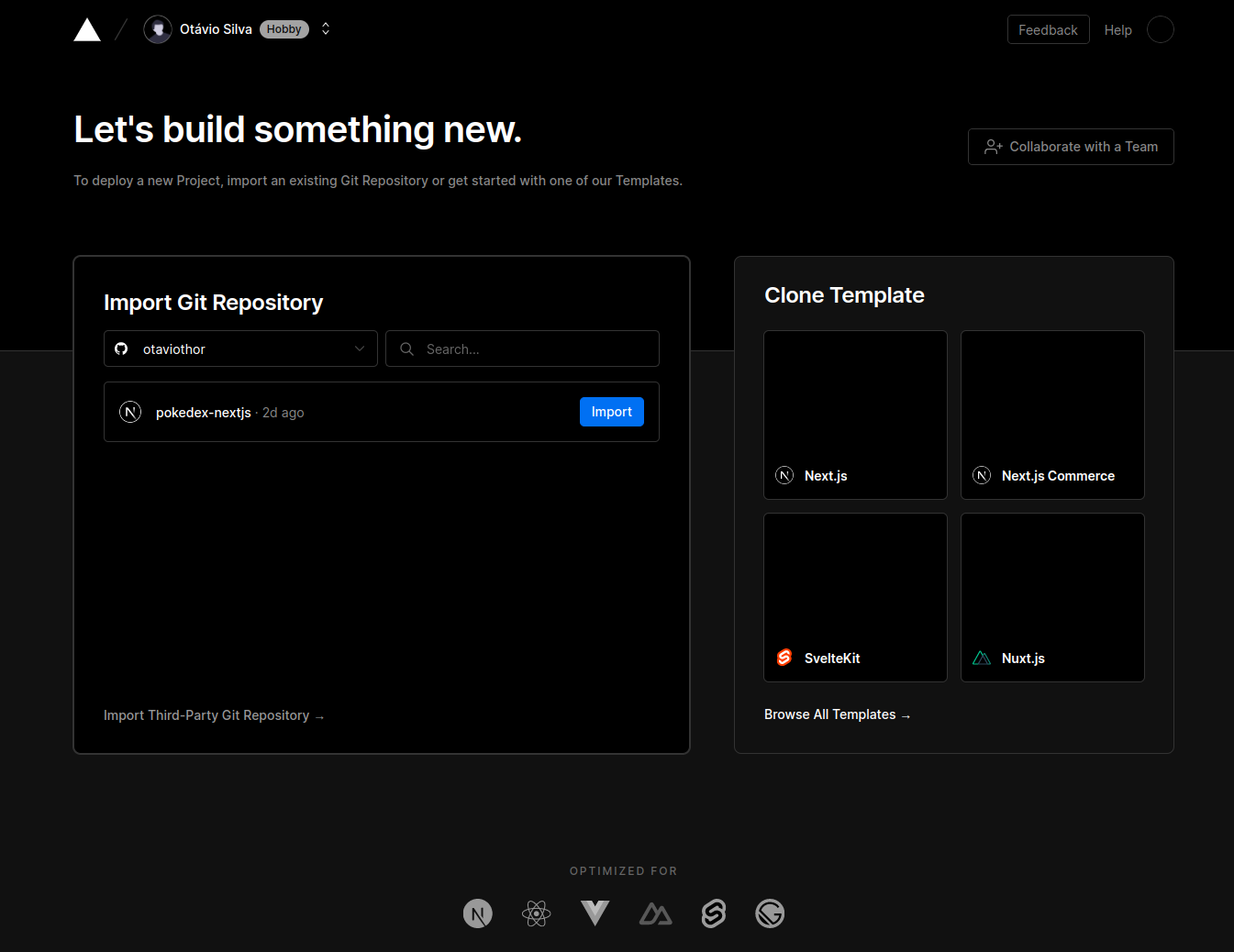The image size is (1234, 952).
Task: Click the Otávio Silva account name
Action: click(x=216, y=29)
